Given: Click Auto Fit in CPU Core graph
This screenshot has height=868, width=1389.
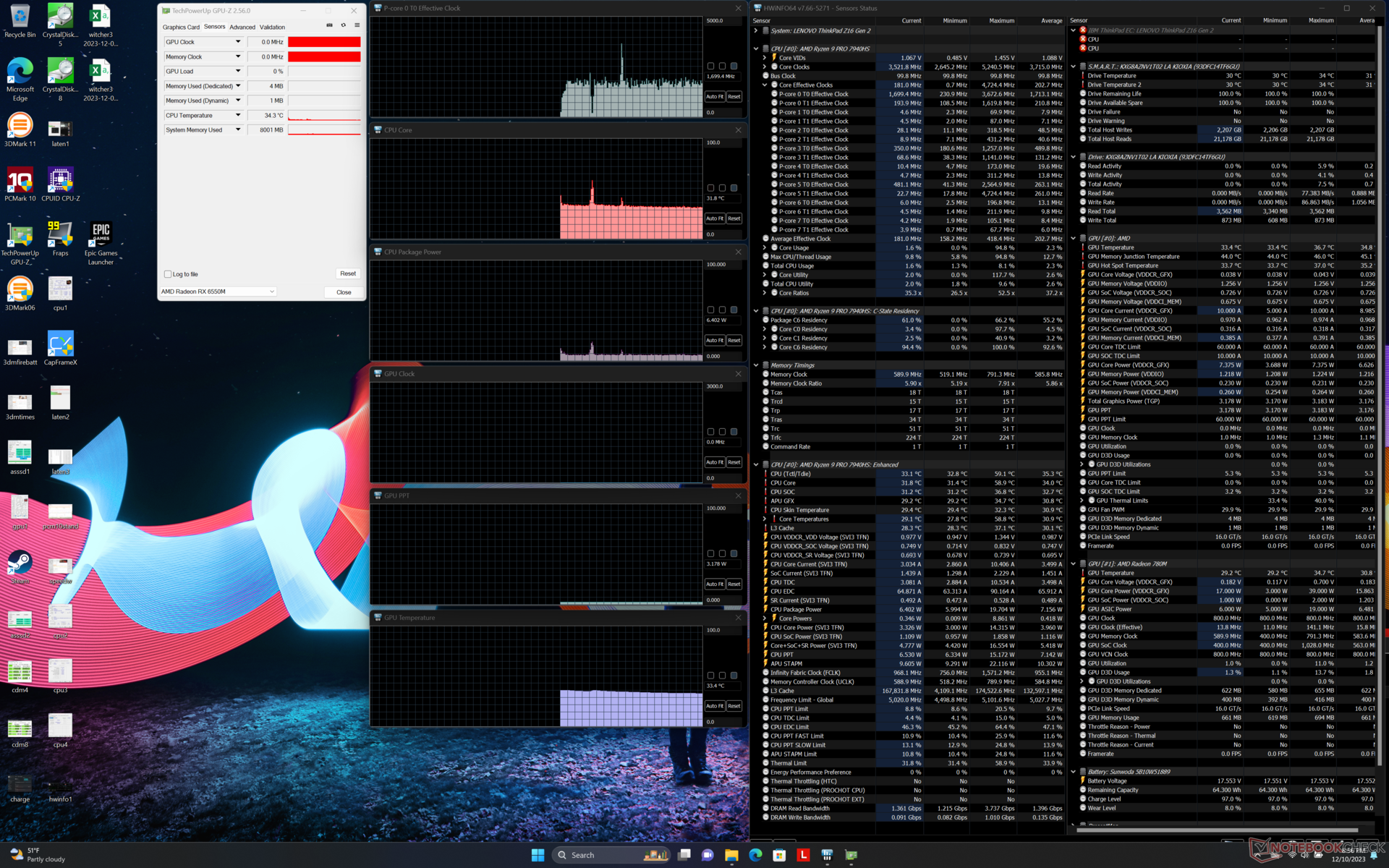Looking at the screenshot, I should [714, 218].
